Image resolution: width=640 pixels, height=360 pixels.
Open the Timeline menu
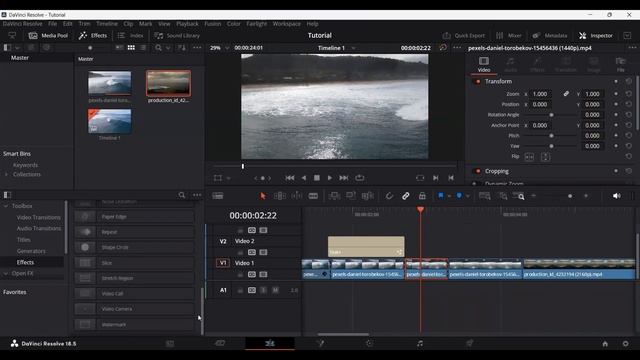pos(107,24)
